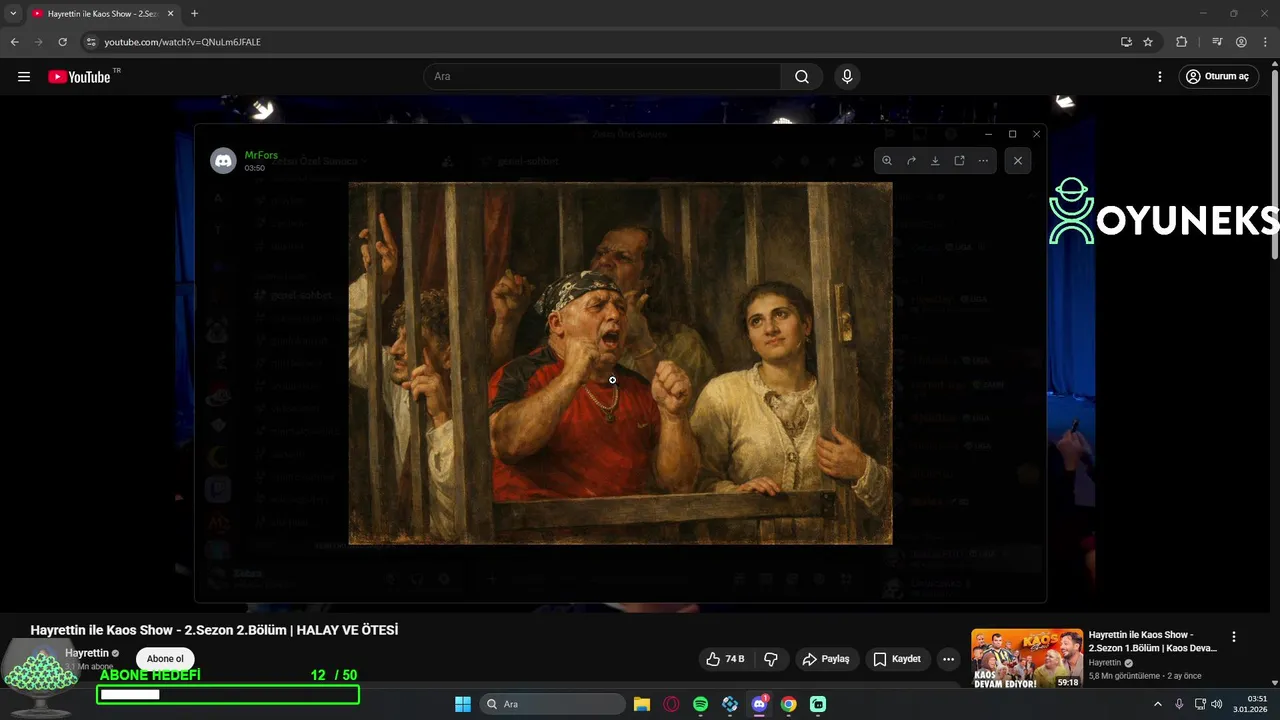This screenshot has width=1280, height=720.
Task: Reload the page in Chrome
Action: (x=62, y=42)
